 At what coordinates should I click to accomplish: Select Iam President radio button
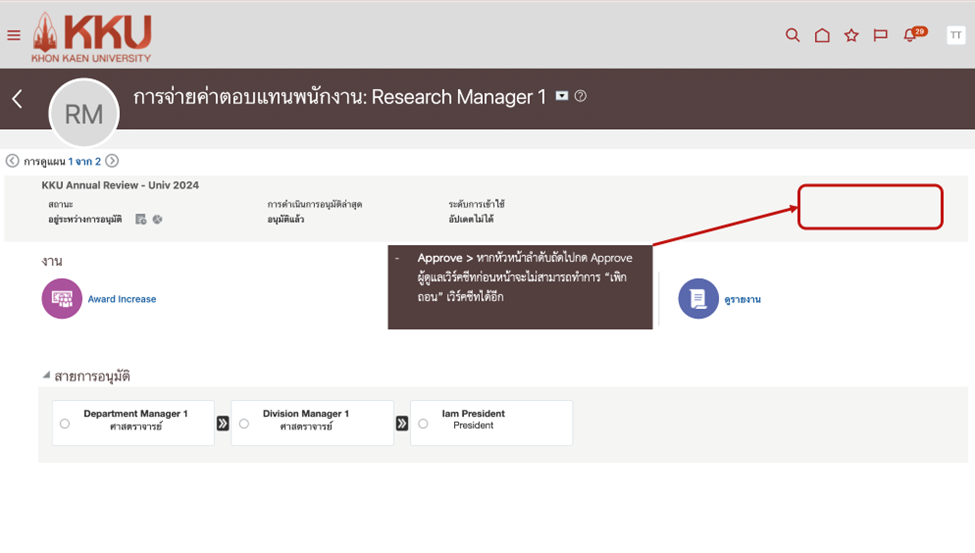coord(423,424)
